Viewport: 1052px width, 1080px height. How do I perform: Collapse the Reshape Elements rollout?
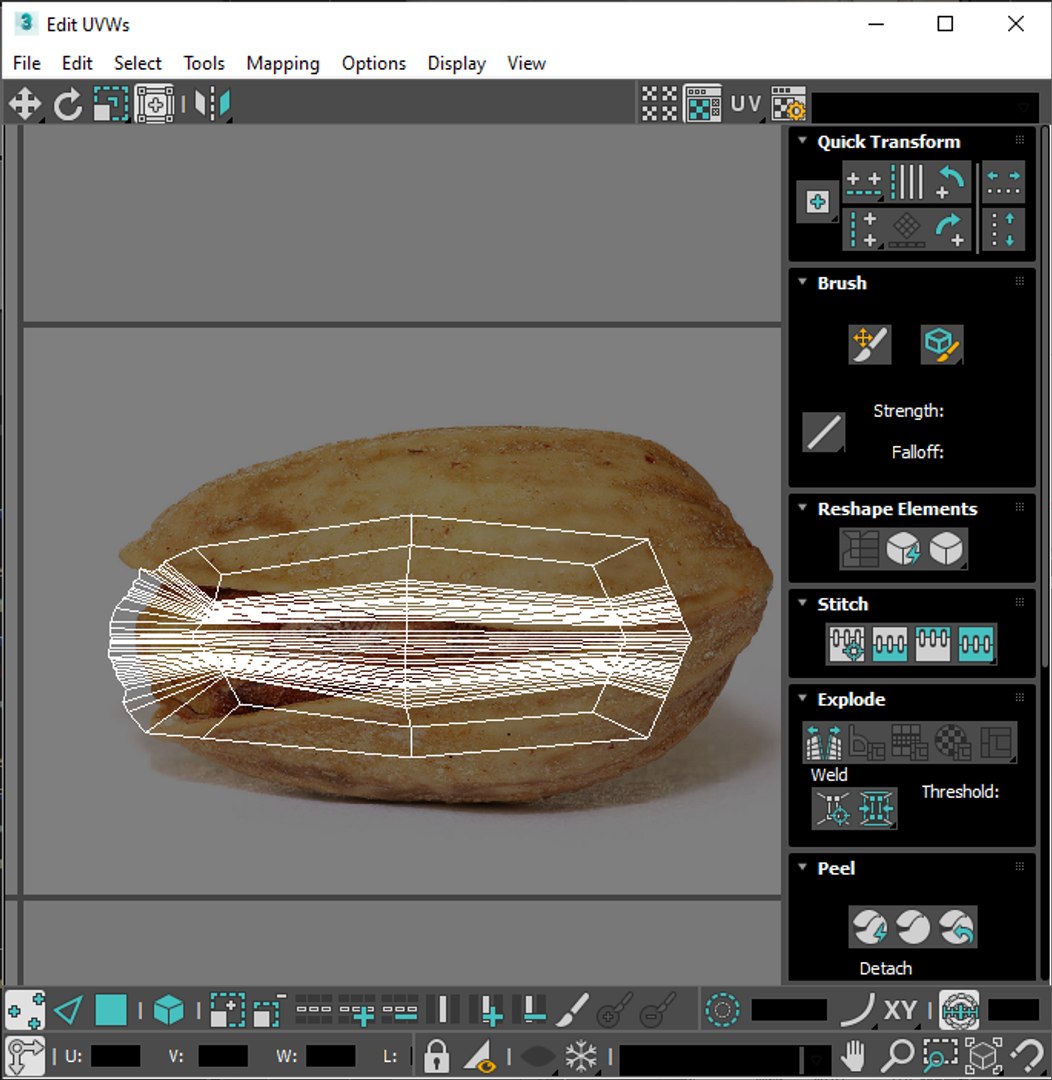tap(803, 507)
